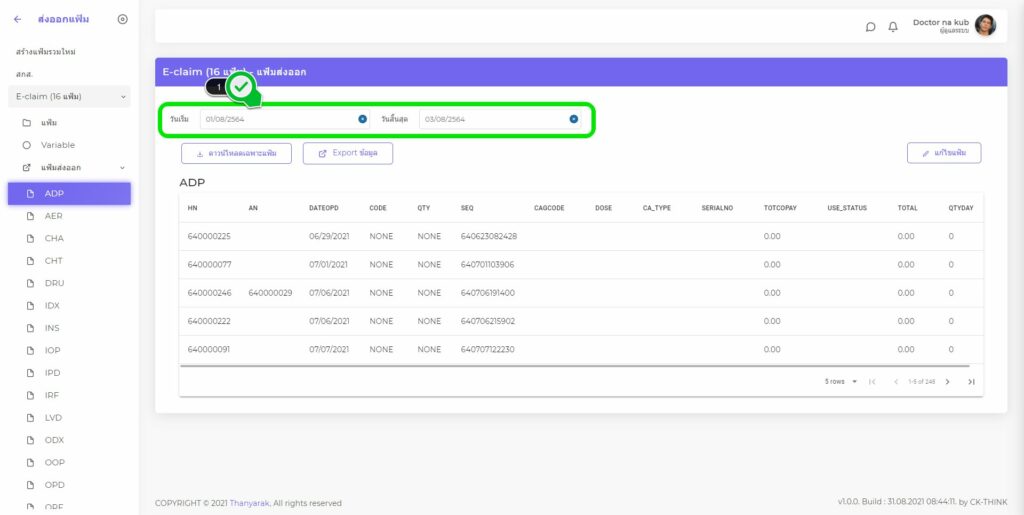Clear the end date field
Viewport: 1024px width, 515px height.
(x=574, y=119)
